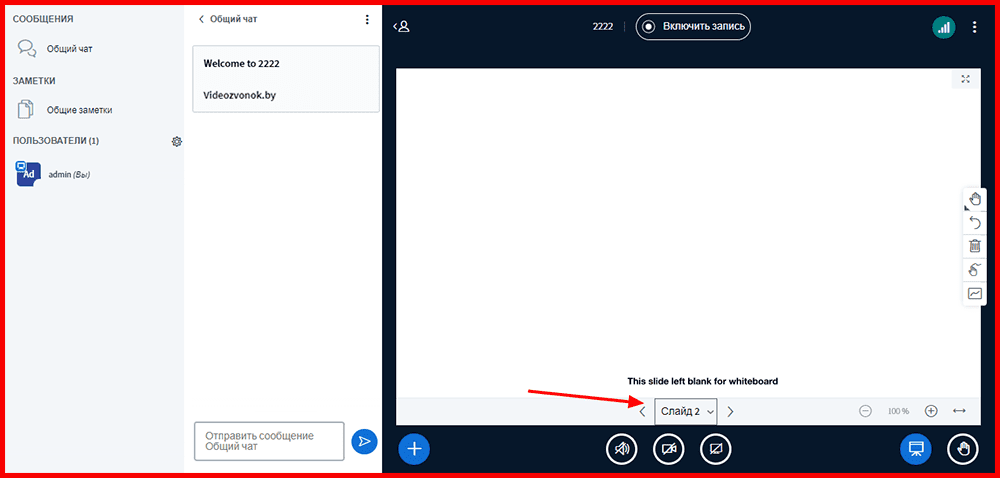Viewport: 1000px width, 478px height.
Task: Open Общие заметки shared notes
Action: [x=78, y=110]
